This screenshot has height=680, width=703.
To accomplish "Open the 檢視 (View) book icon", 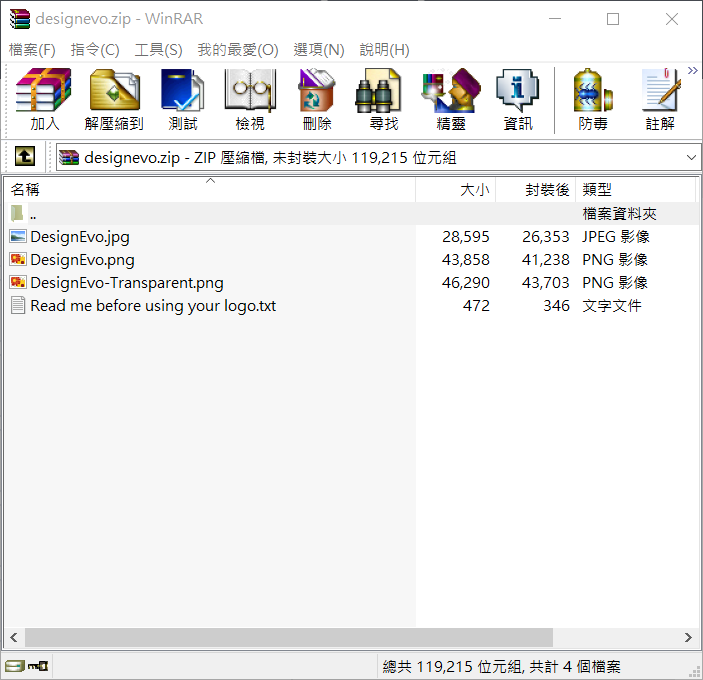I will [x=250, y=90].
